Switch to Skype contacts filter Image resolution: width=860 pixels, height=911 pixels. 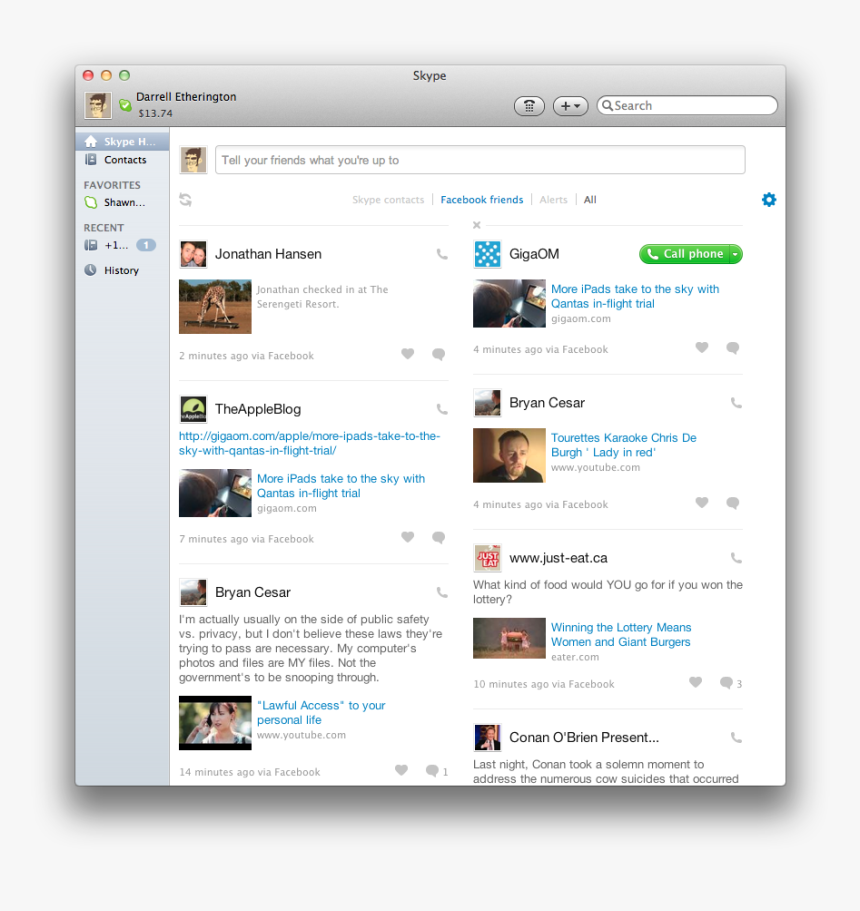pyautogui.click(x=388, y=200)
